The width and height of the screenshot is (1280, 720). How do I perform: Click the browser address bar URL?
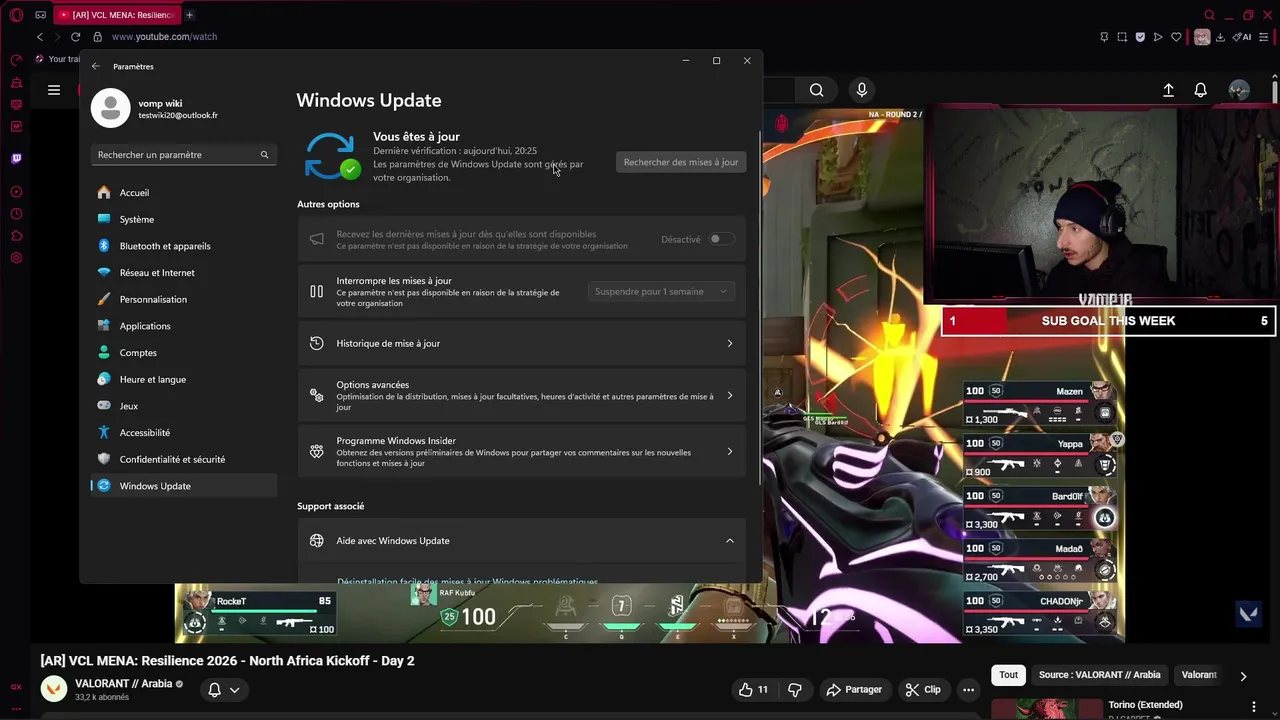tap(164, 37)
